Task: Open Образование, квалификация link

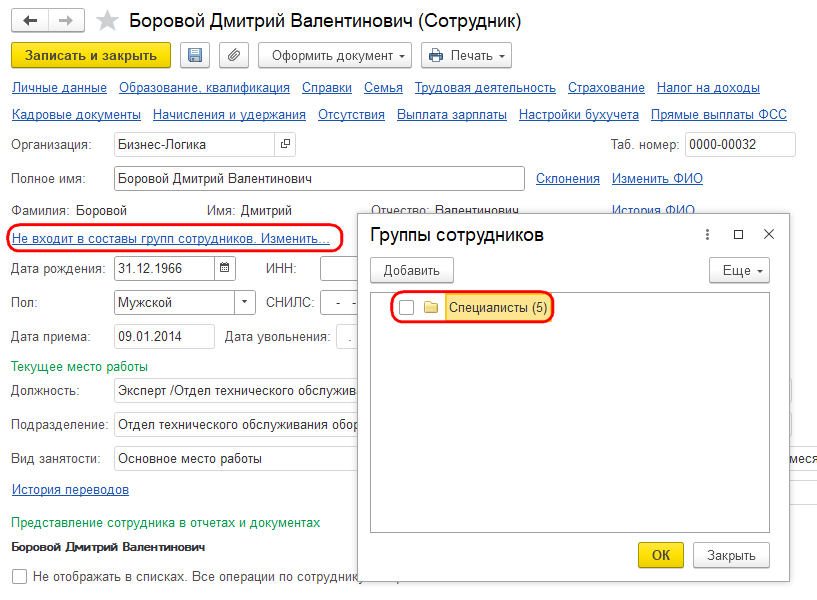Action: tap(204, 88)
